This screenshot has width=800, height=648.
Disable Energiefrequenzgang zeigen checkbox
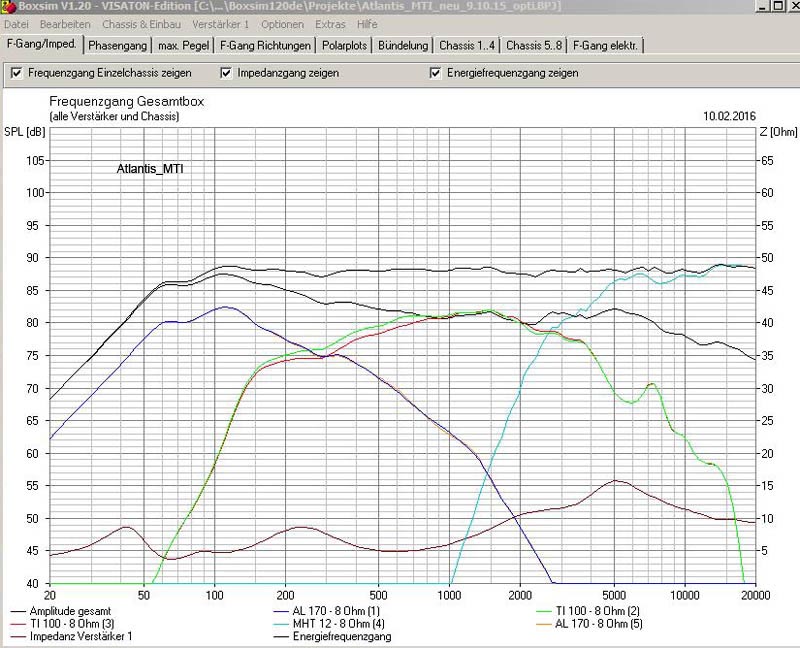click(x=436, y=73)
